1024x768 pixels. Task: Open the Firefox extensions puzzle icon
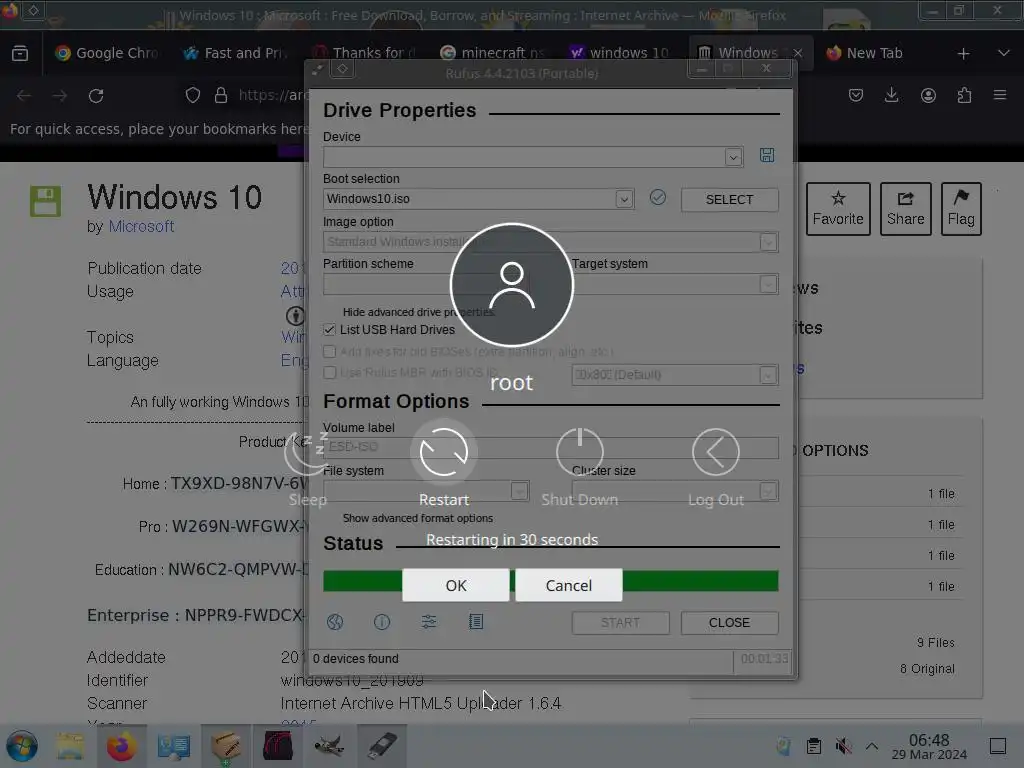click(964, 95)
